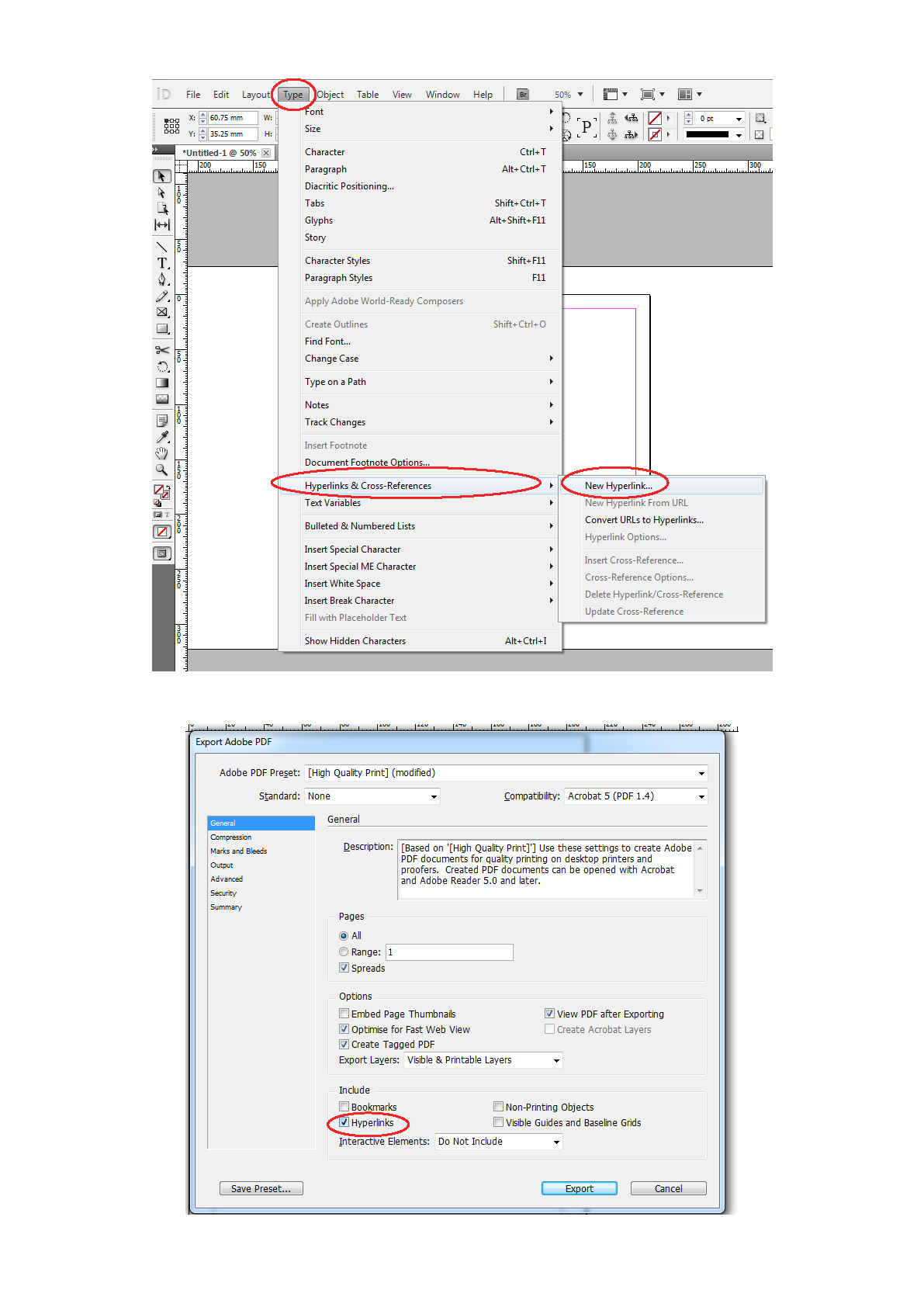Open Hyperlinks & Cross-References submenu
This screenshot has height=1307, width=924.
420,486
